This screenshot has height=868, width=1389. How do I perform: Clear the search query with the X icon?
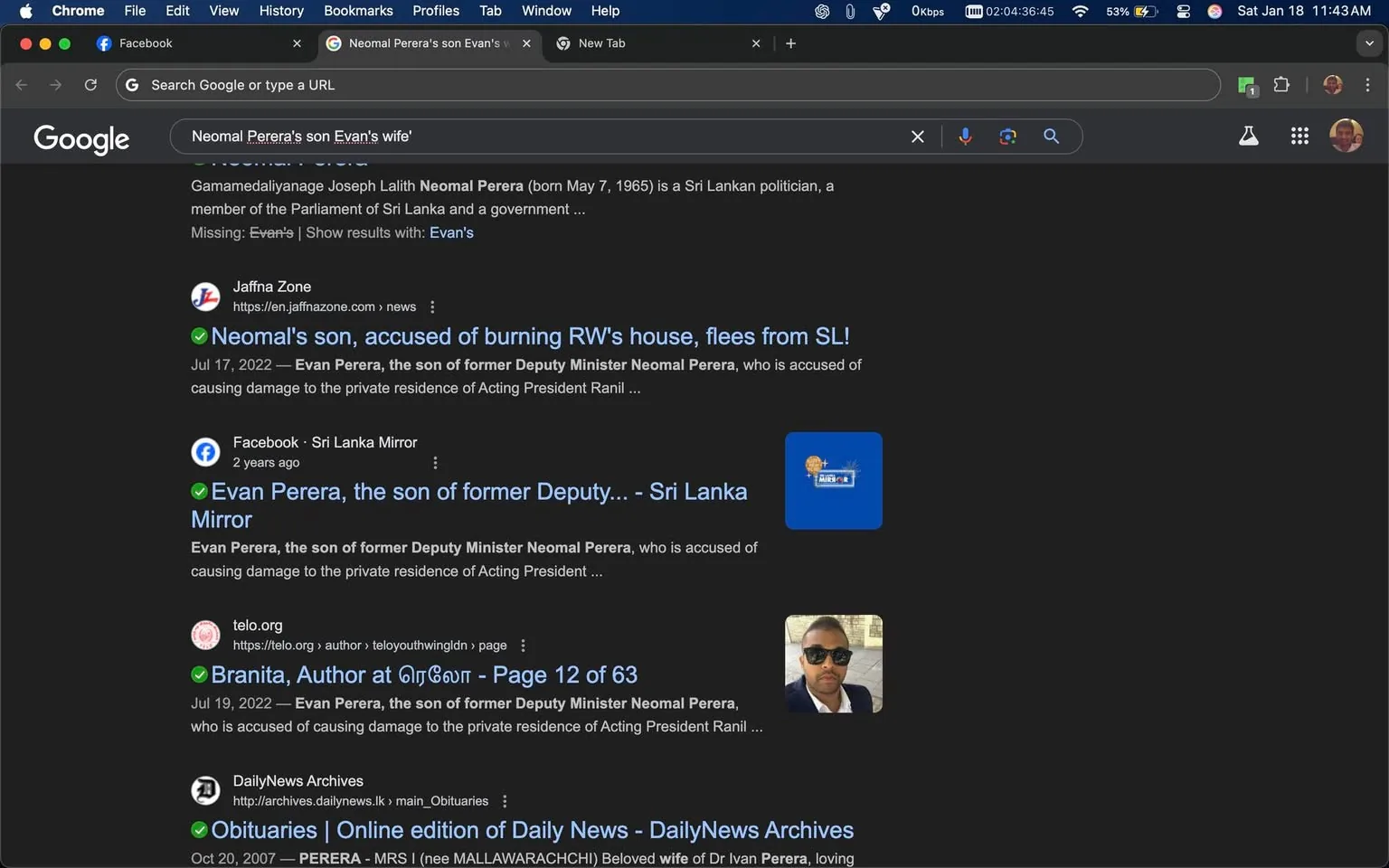click(x=917, y=136)
